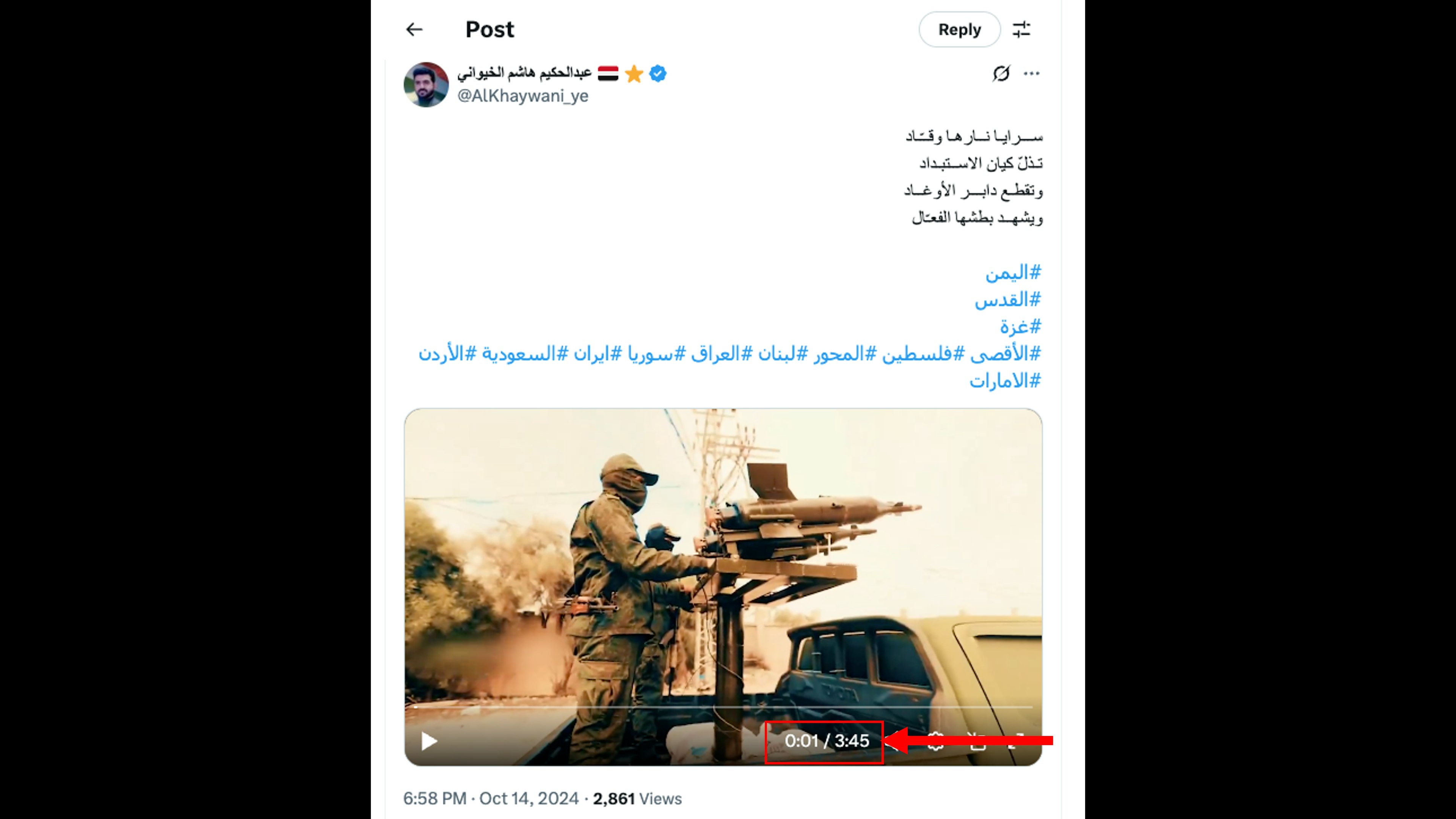
Task: Open the reply filter sliders icon
Action: tap(1021, 30)
